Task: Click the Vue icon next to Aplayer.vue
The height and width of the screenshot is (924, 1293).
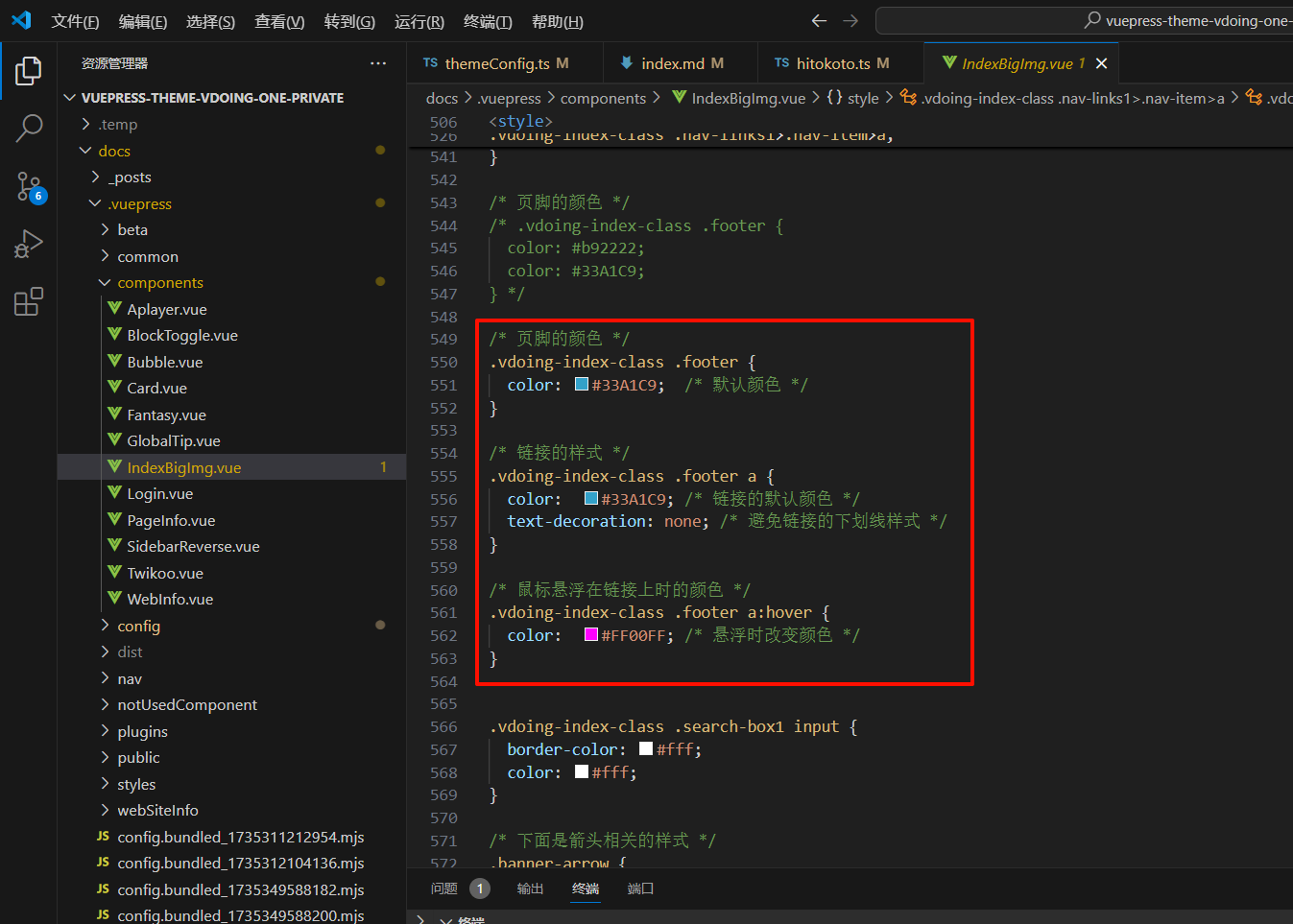Action: (x=114, y=308)
